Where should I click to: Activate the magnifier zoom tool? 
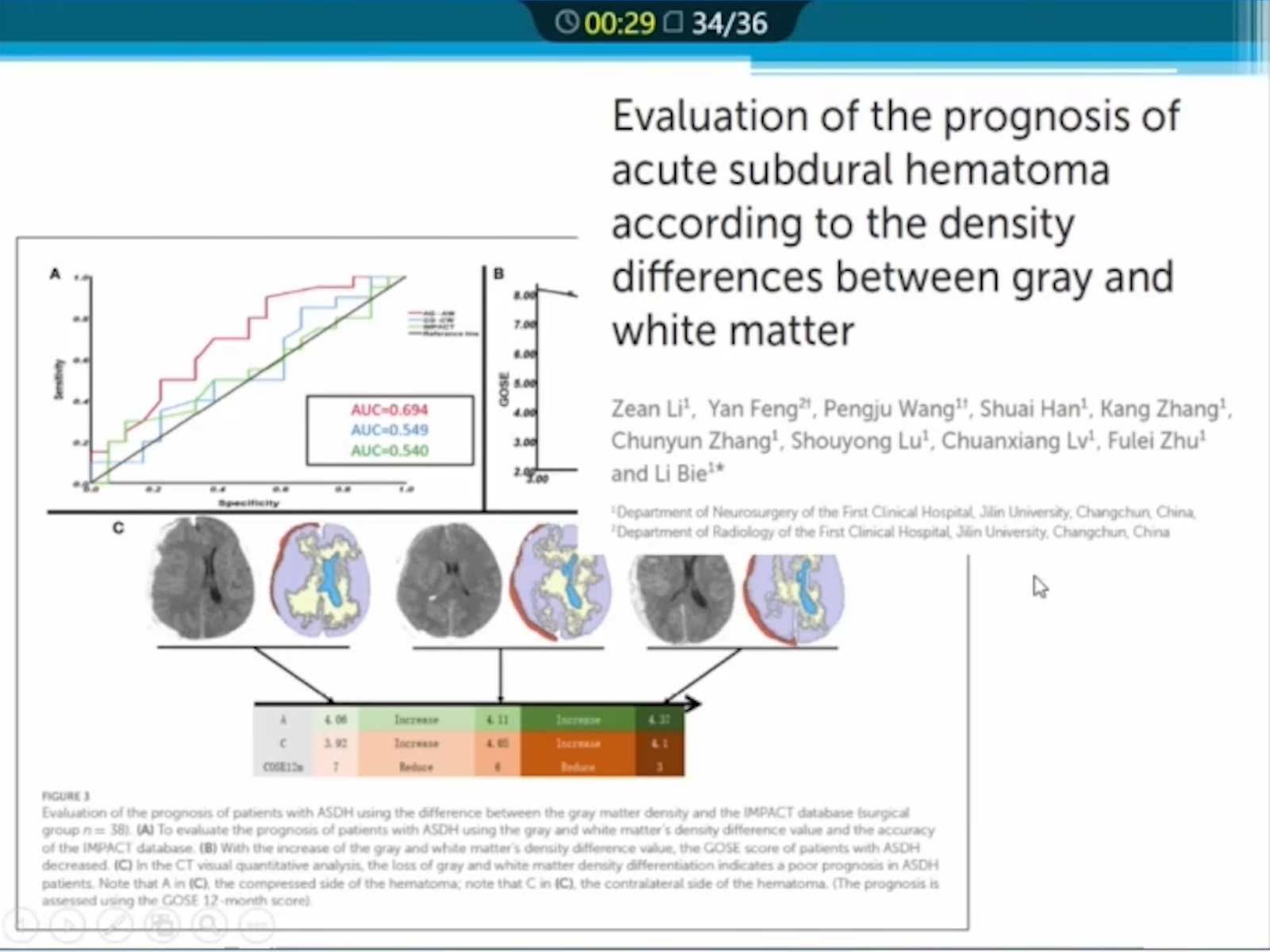209,924
